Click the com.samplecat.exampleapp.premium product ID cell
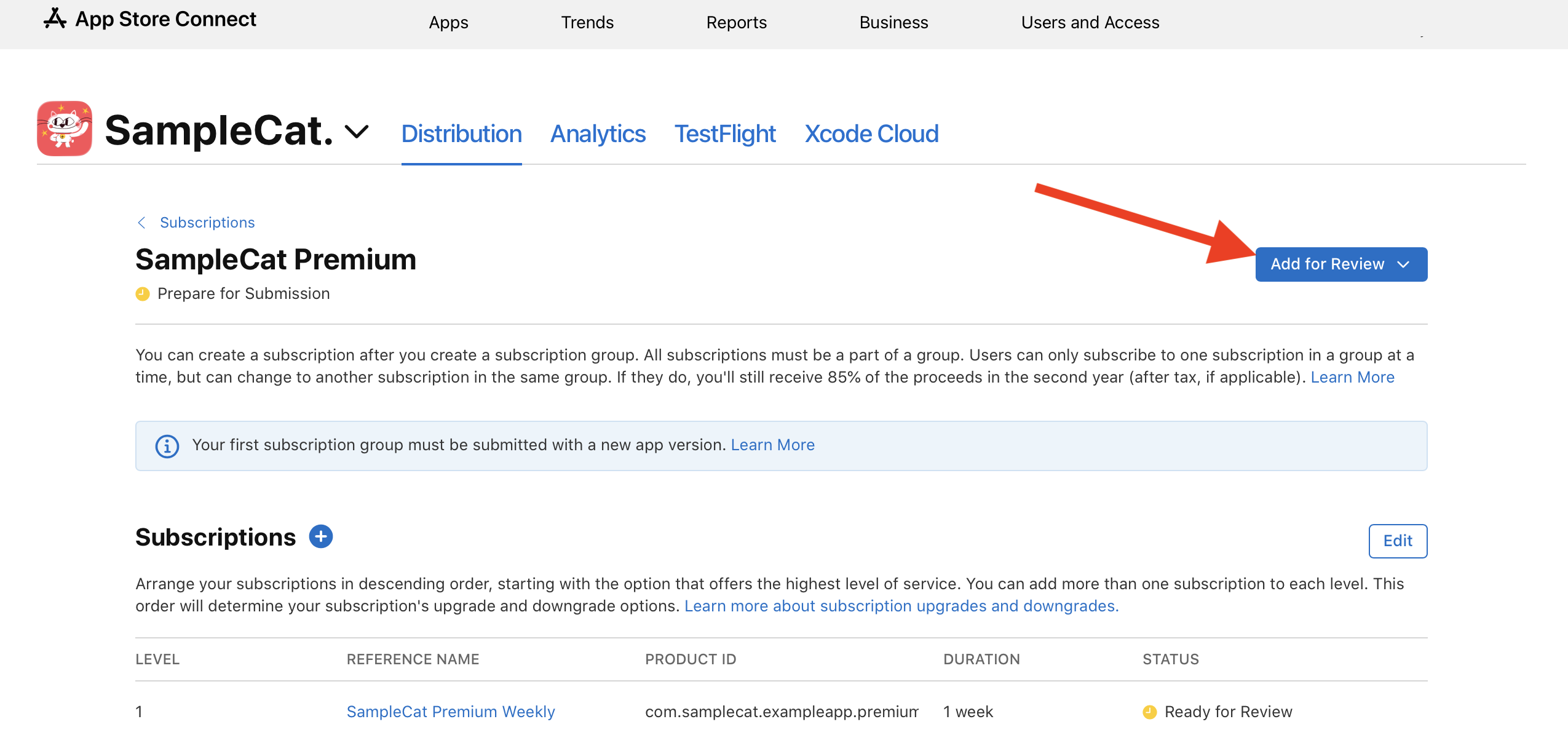The width and height of the screenshot is (1568, 743). point(782,712)
